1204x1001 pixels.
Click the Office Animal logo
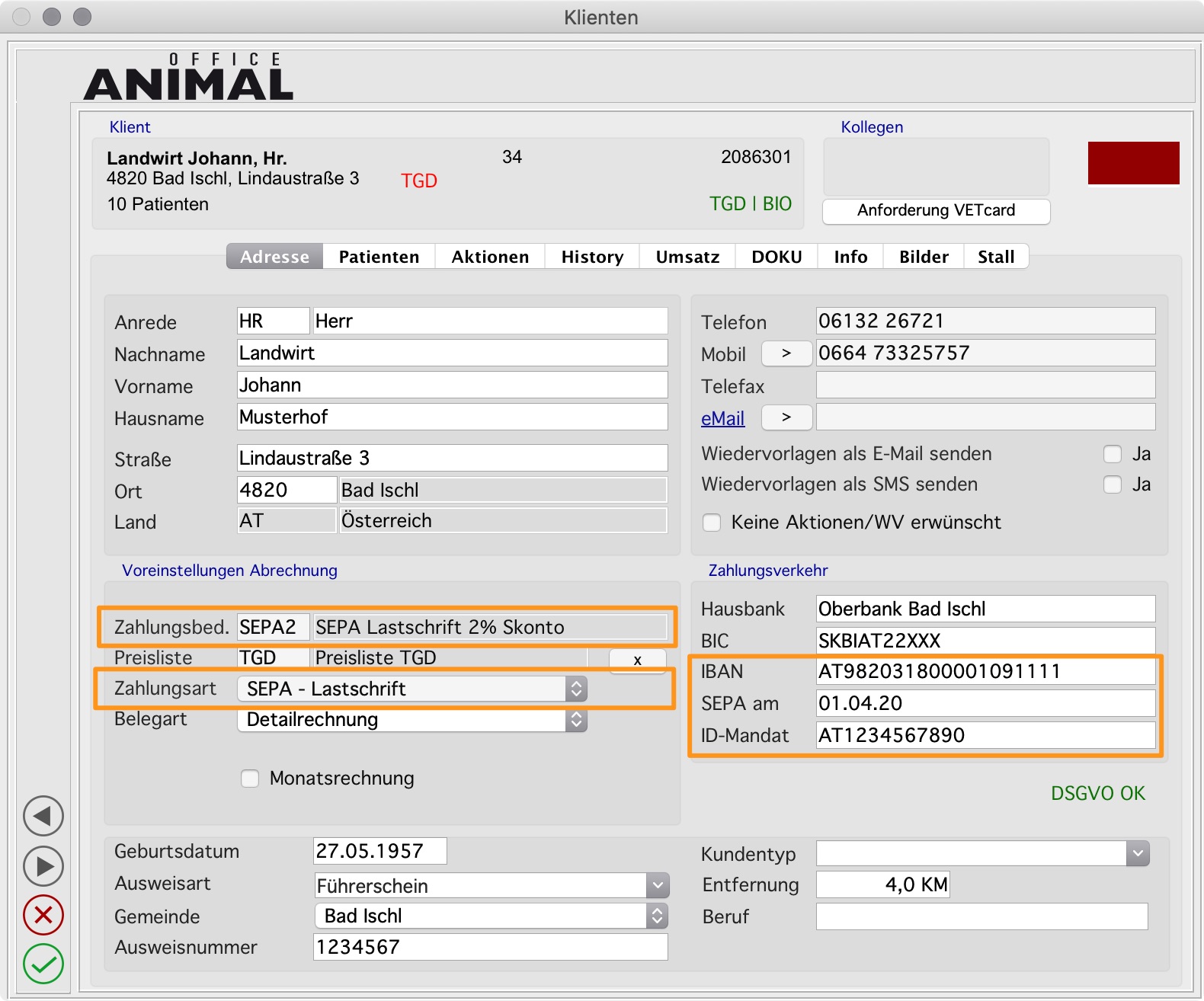[188, 78]
